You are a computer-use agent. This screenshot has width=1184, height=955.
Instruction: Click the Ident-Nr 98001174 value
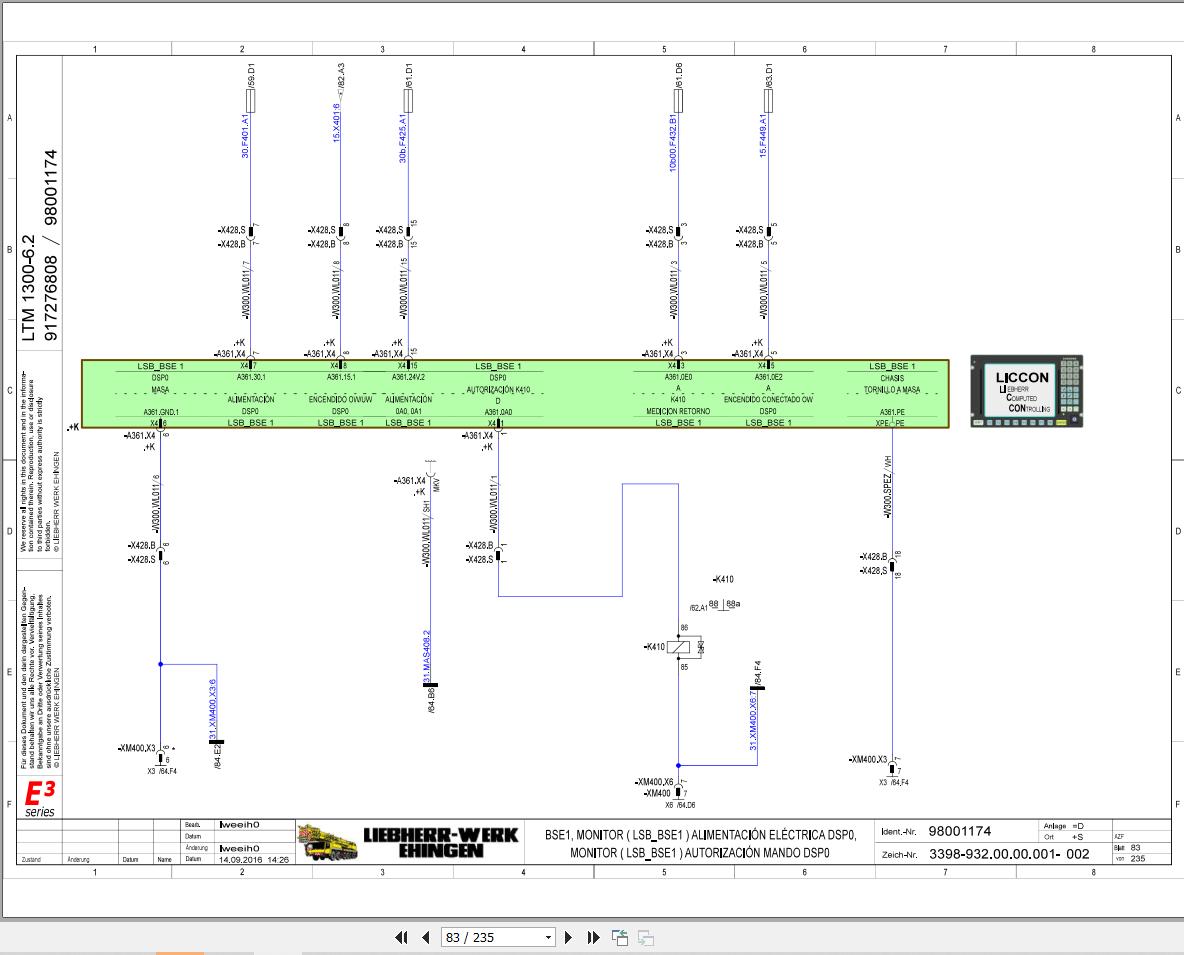957,830
